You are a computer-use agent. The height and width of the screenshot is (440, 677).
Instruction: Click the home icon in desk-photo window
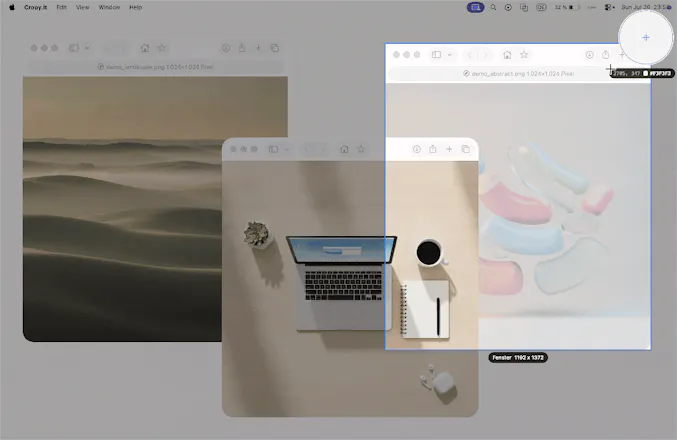pos(344,149)
